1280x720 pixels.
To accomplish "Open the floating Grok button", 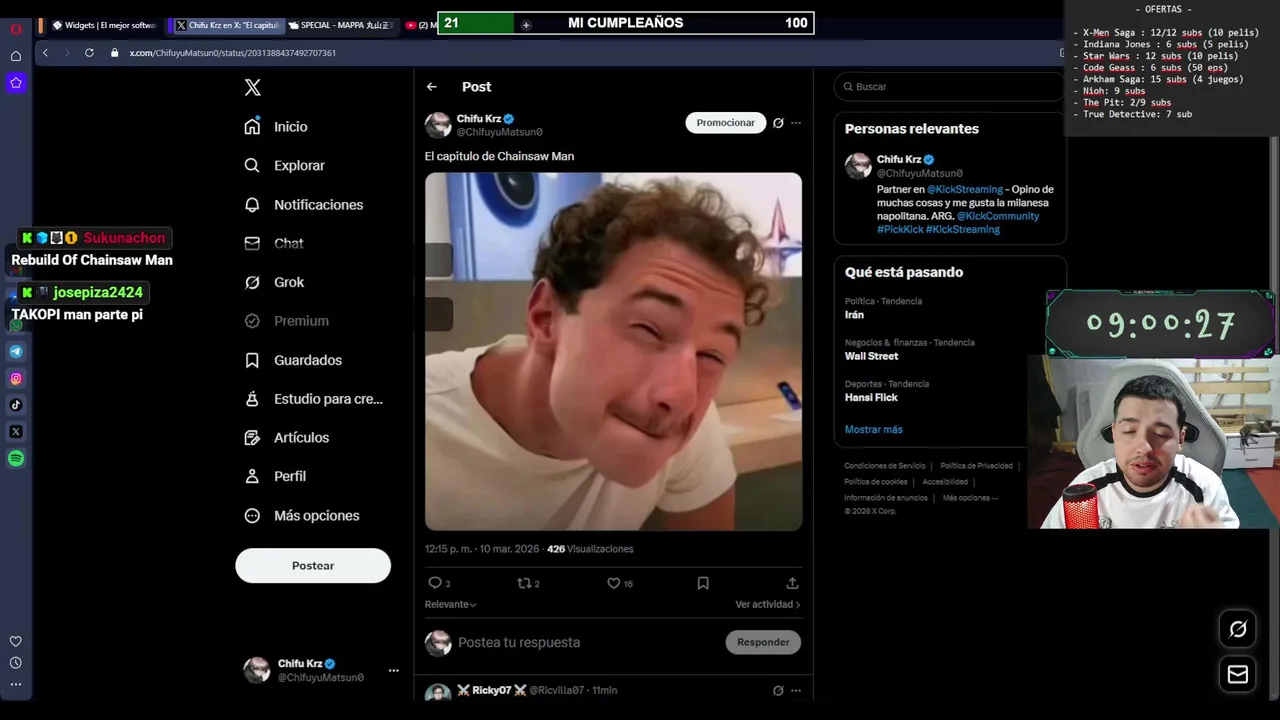I will pyautogui.click(x=1238, y=629).
